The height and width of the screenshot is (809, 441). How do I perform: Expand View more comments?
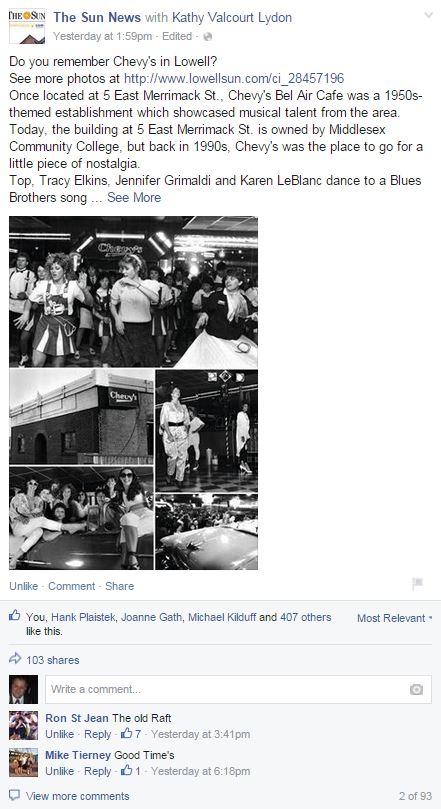click(77, 796)
